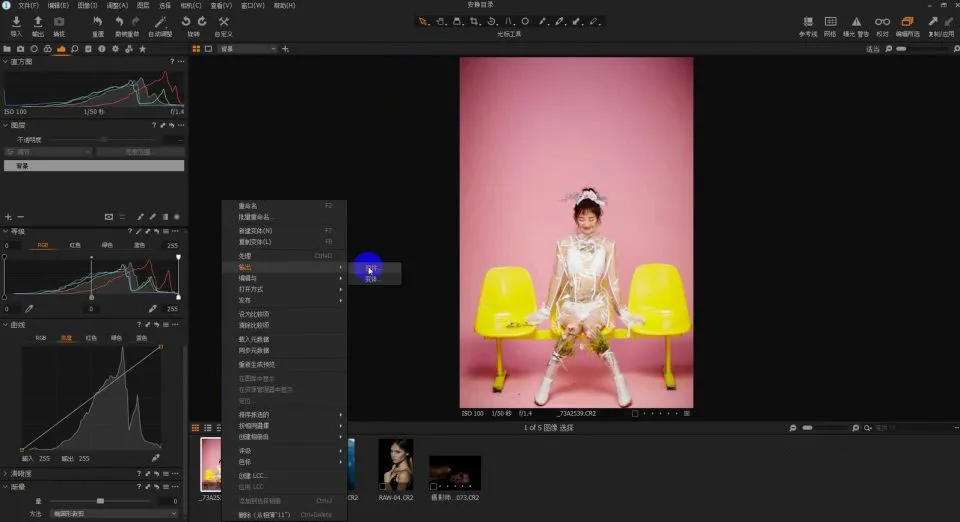
Task: Toggle selection checkbox on RAW-04.CR2 thumbnail
Action: pyautogui.click(x=383, y=487)
